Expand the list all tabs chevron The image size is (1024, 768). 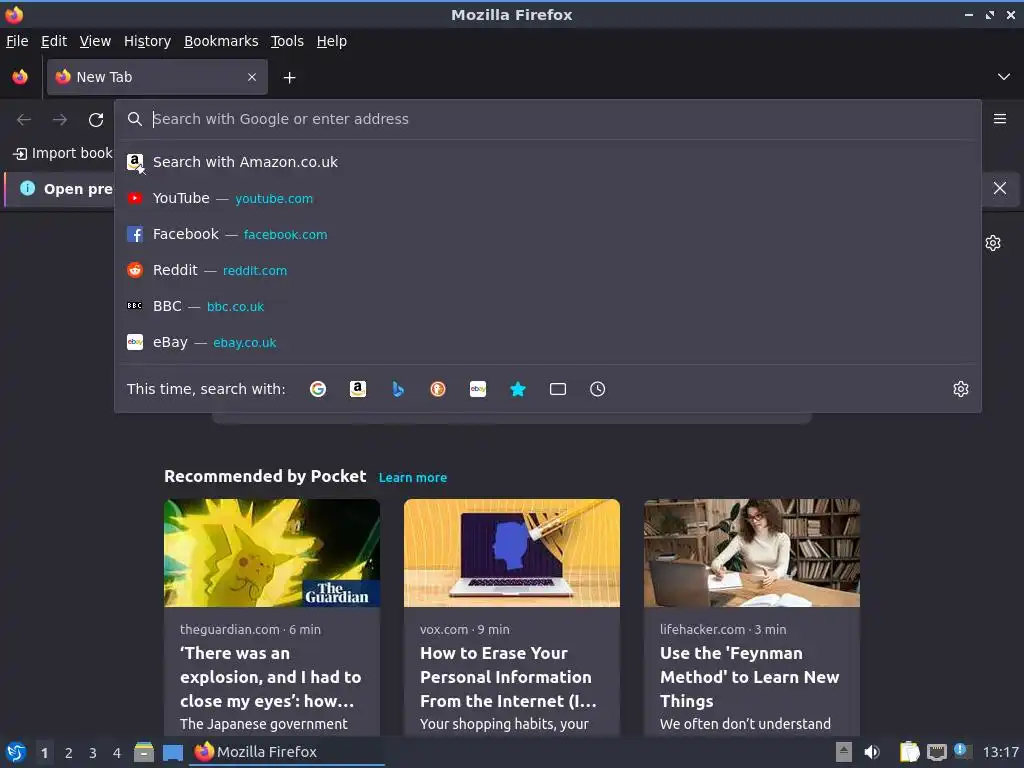coord(1004,77)
